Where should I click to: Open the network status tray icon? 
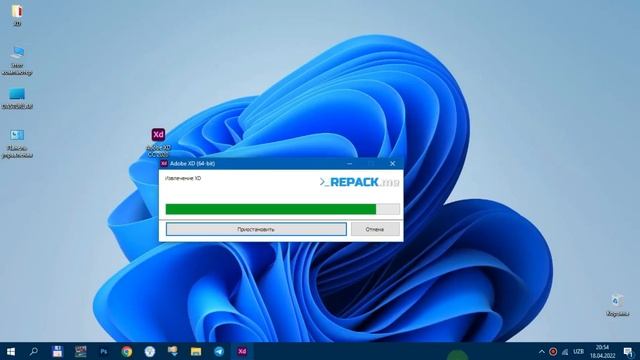point(565,351)
